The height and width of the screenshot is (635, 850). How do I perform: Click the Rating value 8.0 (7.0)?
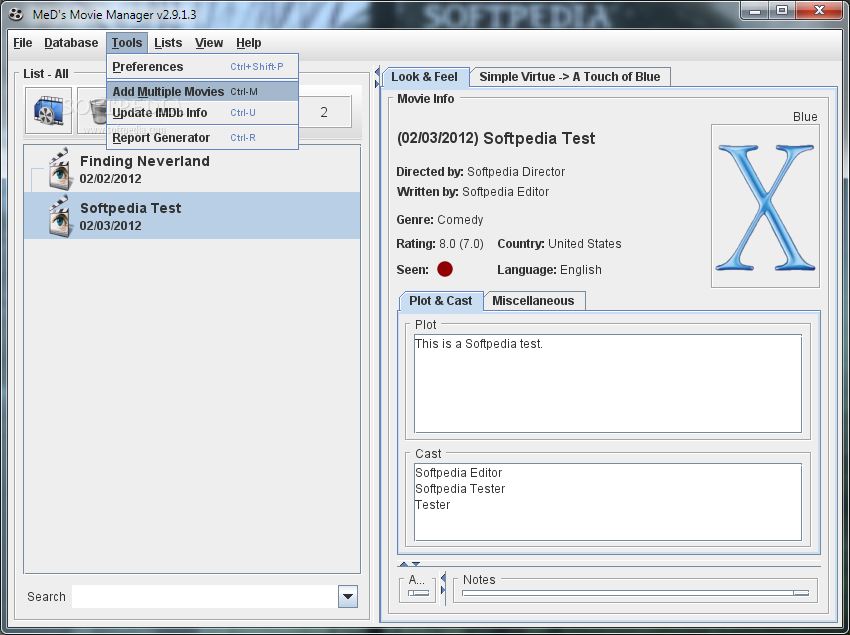click(461, 244)
